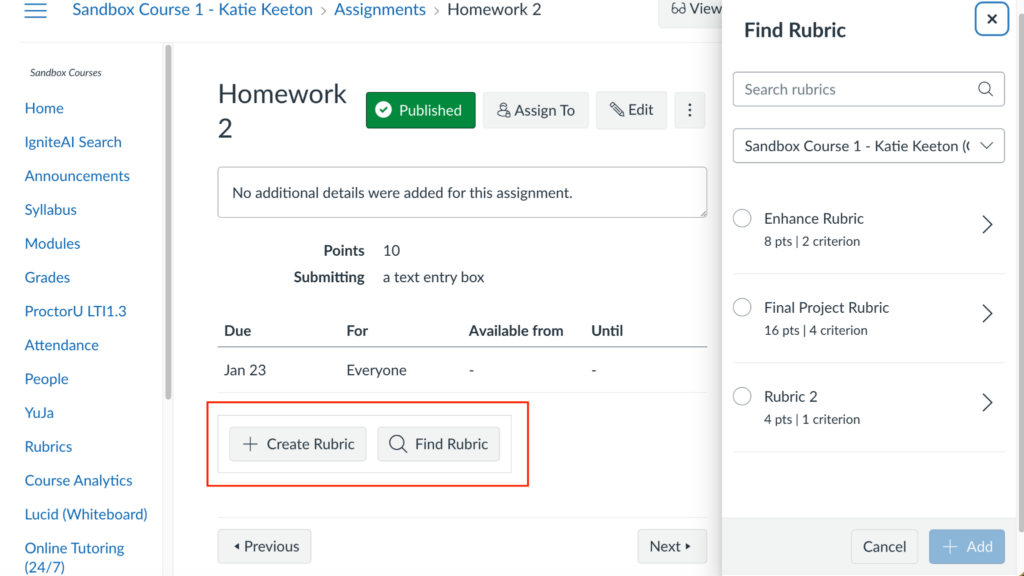
Task: Open the People navigation link
Action: 46,379
